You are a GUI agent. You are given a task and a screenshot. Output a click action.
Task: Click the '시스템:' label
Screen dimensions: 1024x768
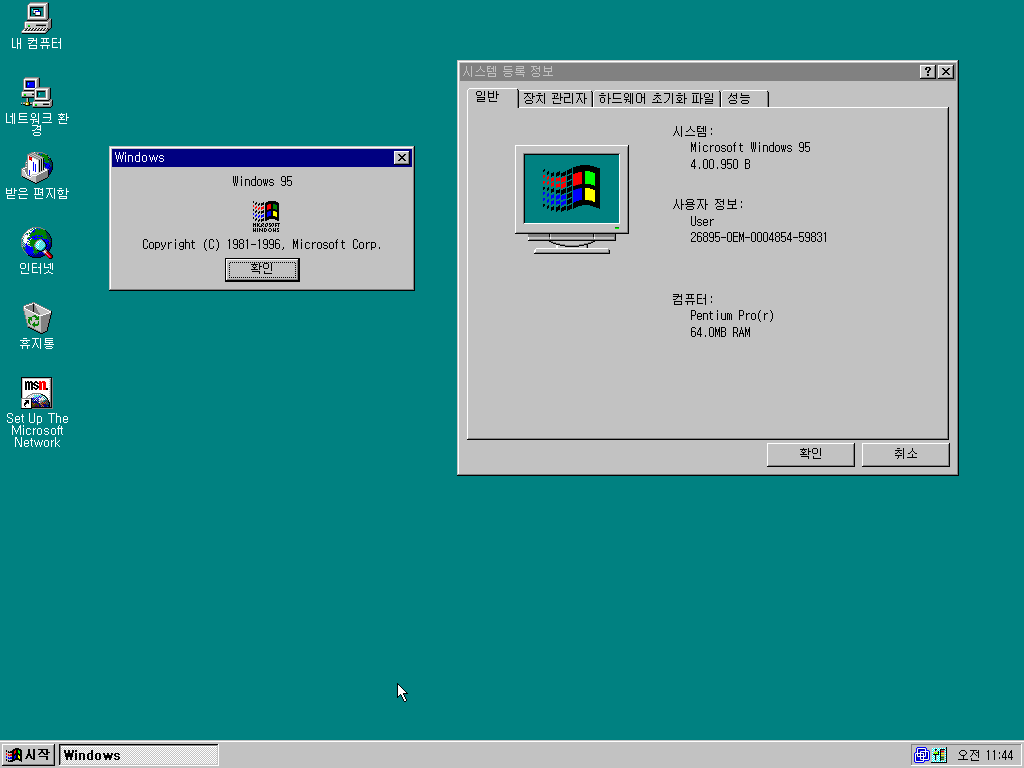point(693,131)
